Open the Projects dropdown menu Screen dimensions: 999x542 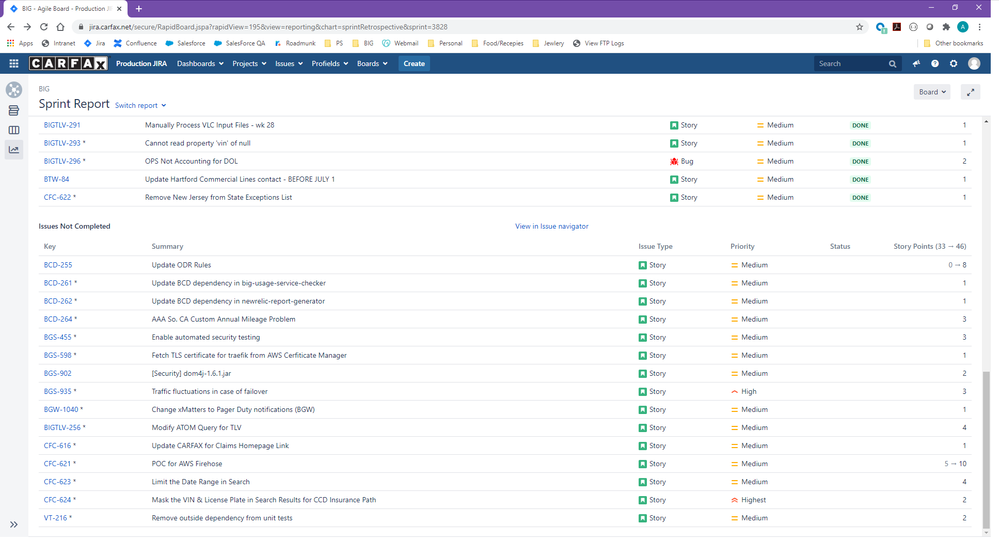point(249,64)
